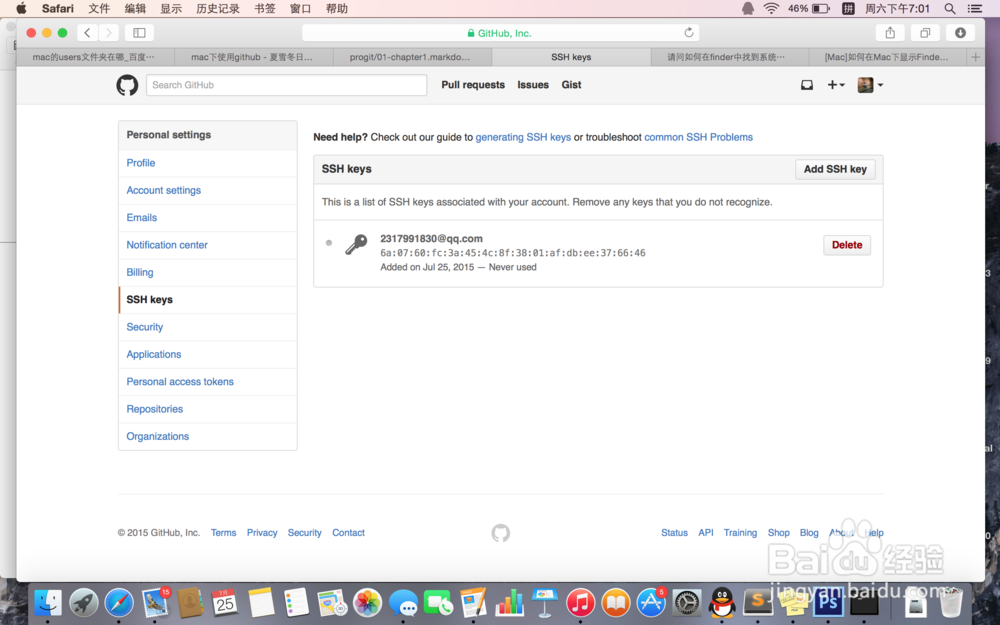Screen dimensions: 1000x625
Task: Click the footer Terms link
Action: [x=223, y=533]
